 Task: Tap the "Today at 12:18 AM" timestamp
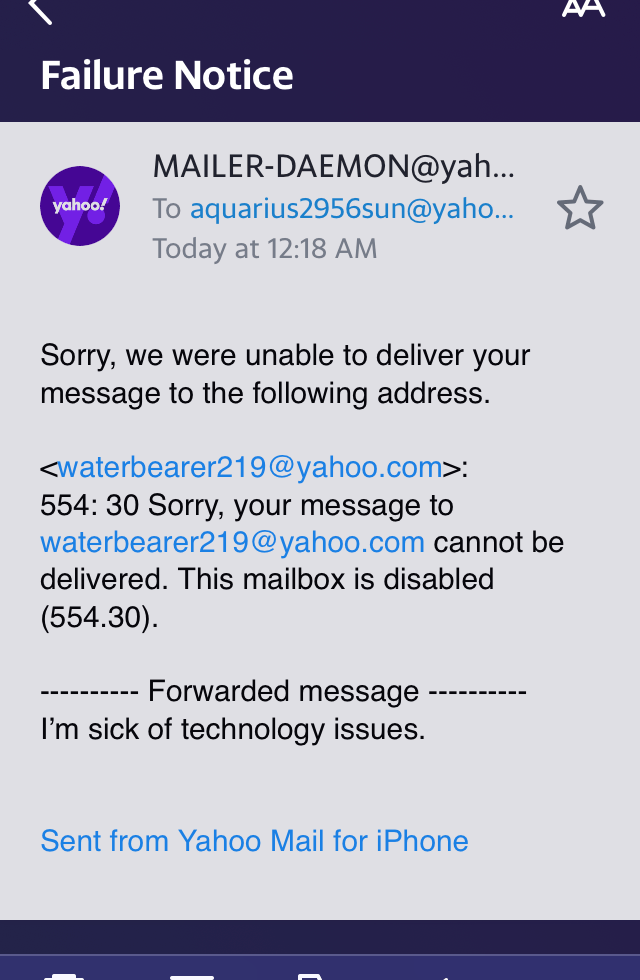[x=264, y=248]
